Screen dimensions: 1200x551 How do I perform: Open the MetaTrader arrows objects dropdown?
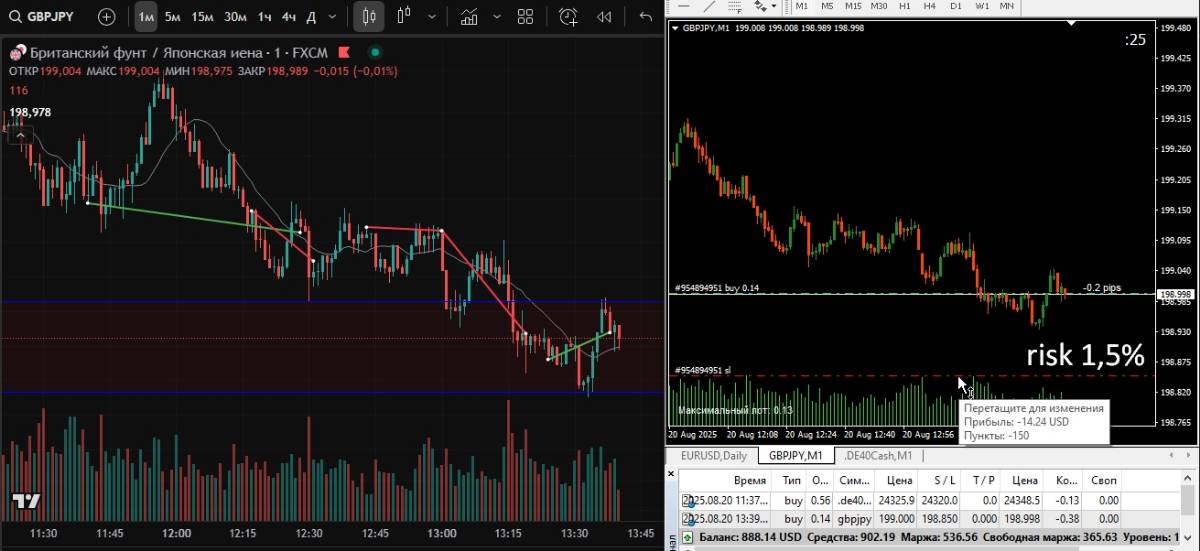coord(774,6)
